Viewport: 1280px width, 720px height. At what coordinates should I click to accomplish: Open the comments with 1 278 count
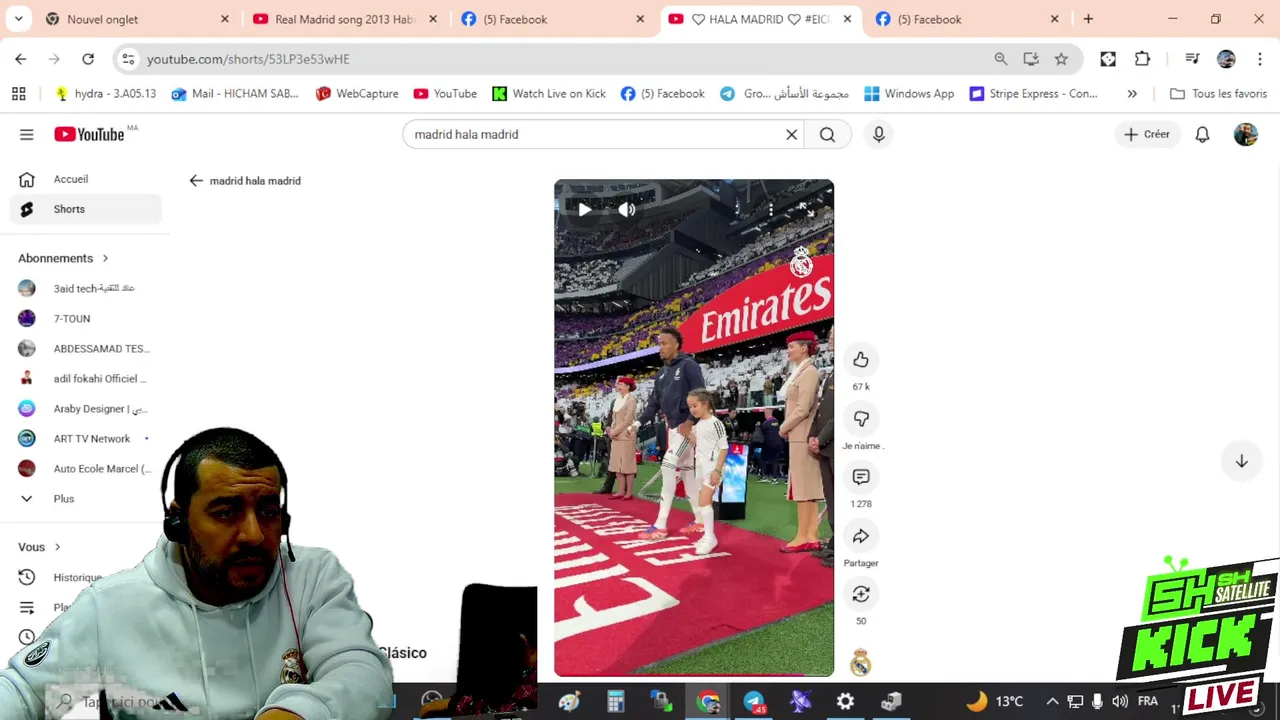click(x=861, y=477)
